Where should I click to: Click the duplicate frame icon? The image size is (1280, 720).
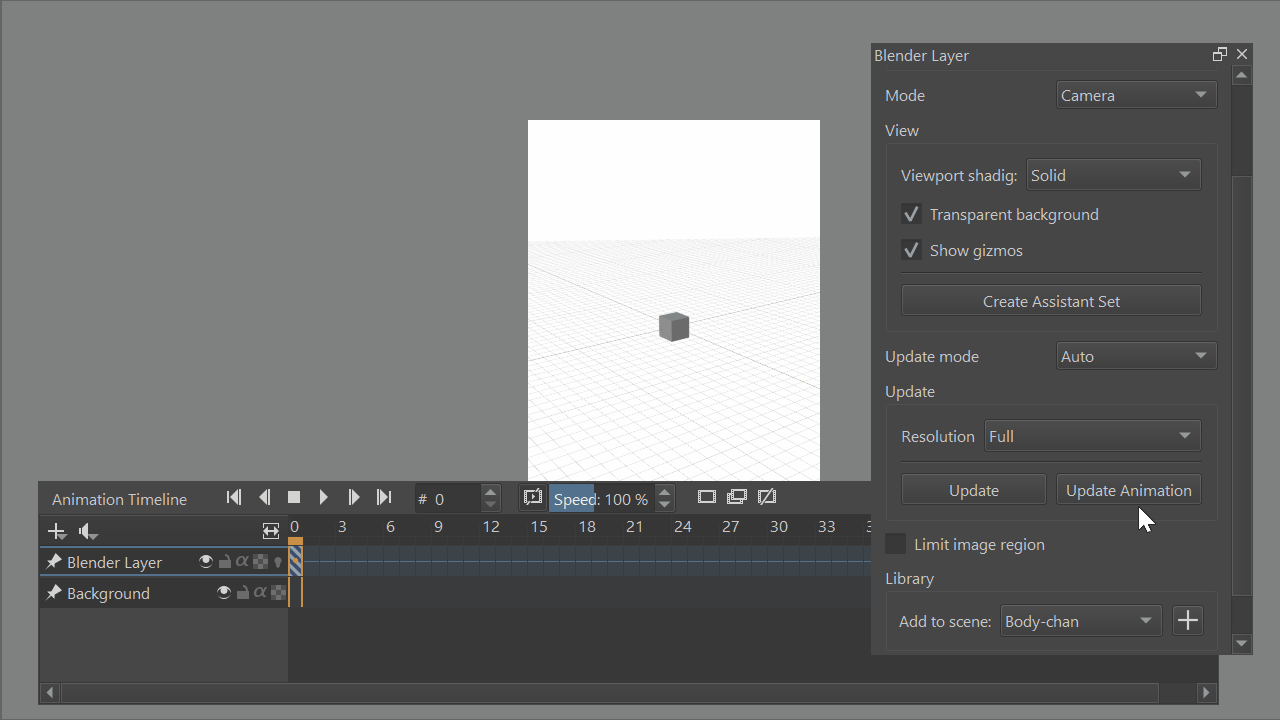(x=737, y=497)
